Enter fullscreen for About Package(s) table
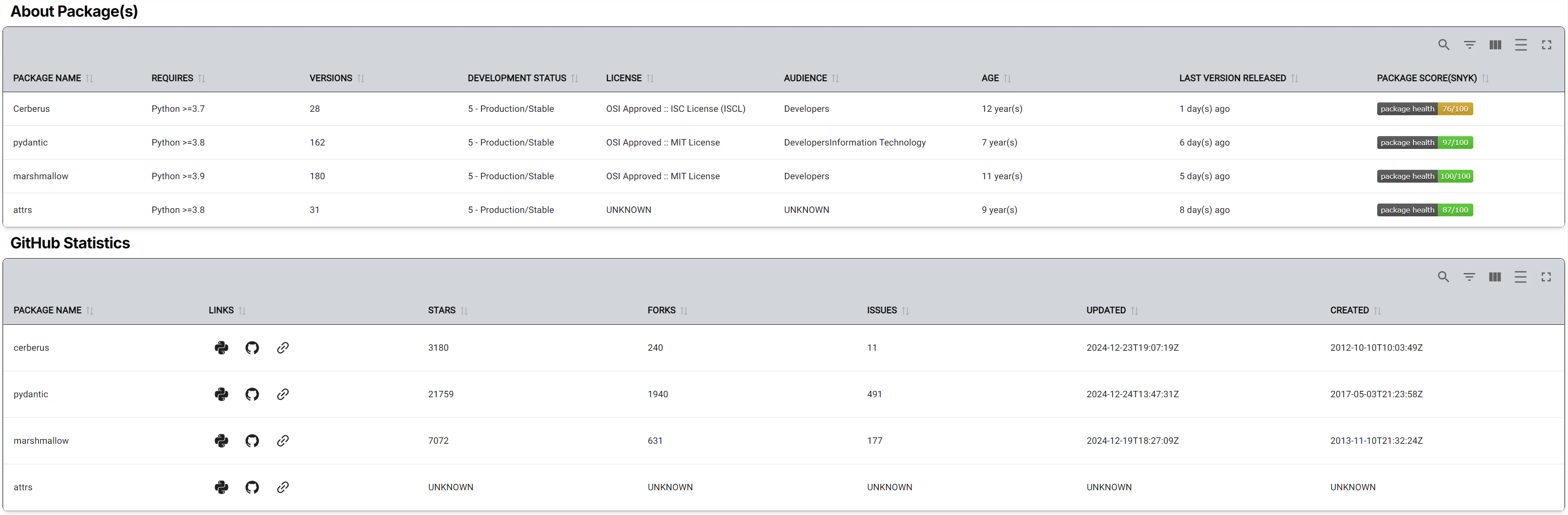Image resolution: width=1568 pixels, height=515 pixels. pos(1546,45)
